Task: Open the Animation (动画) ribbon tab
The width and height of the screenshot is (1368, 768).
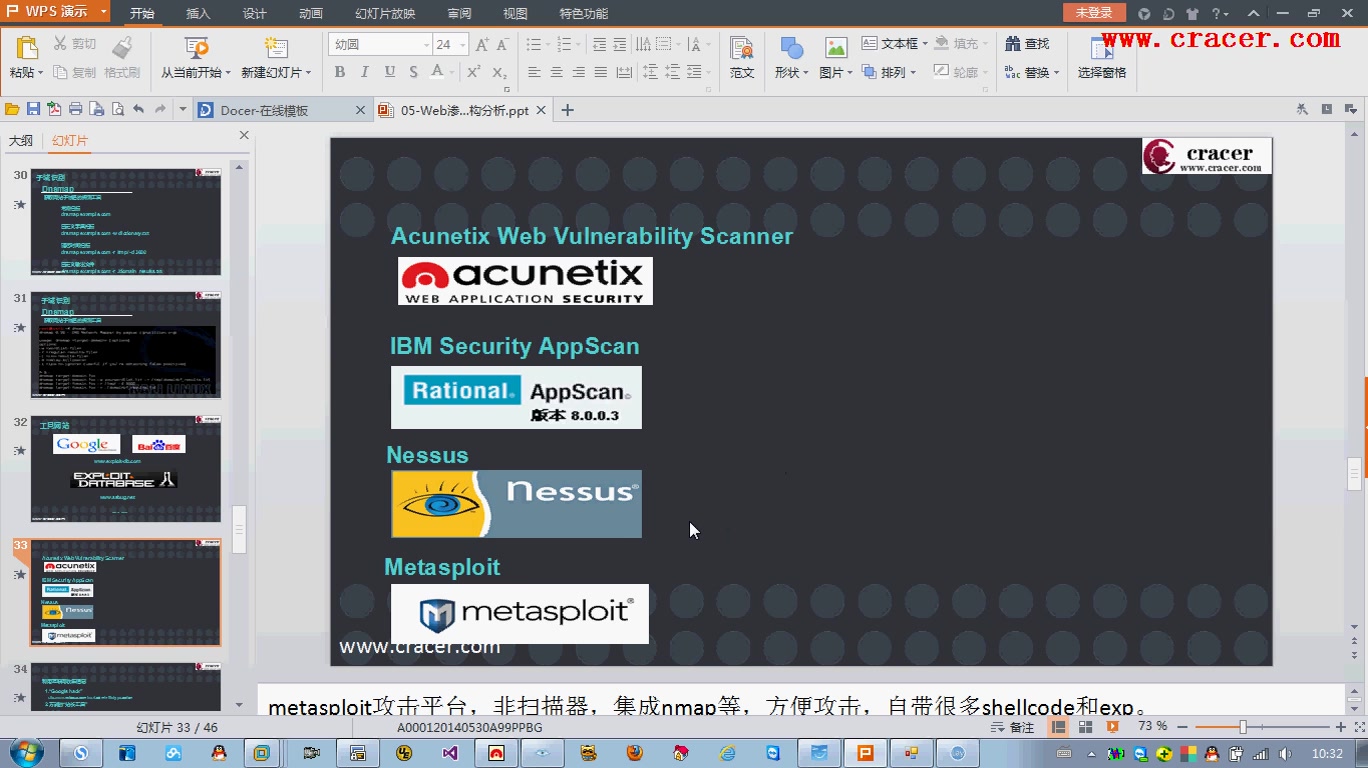Action: click(x=311, y=13)
